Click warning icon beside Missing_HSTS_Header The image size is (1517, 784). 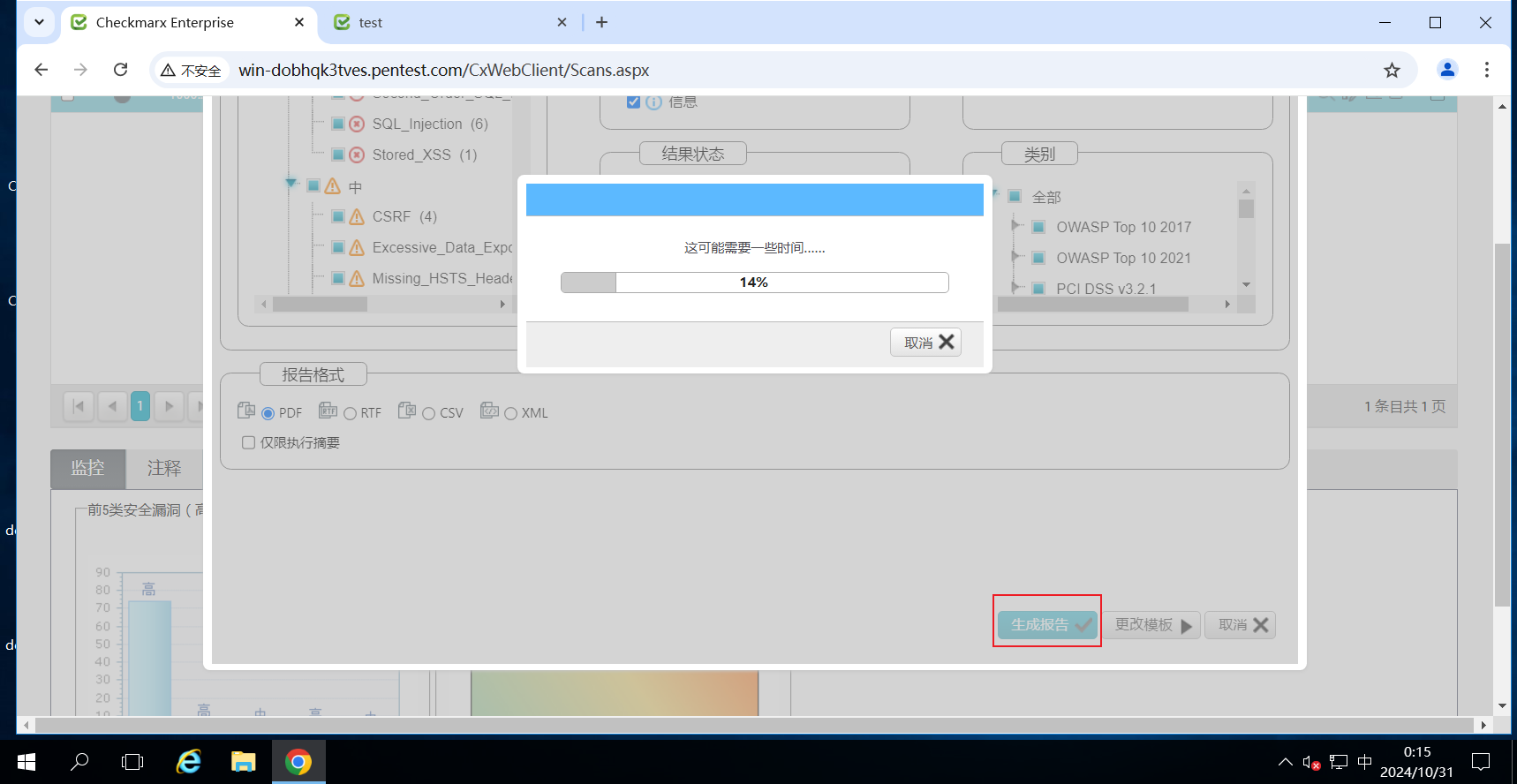(x=357, y=278)
